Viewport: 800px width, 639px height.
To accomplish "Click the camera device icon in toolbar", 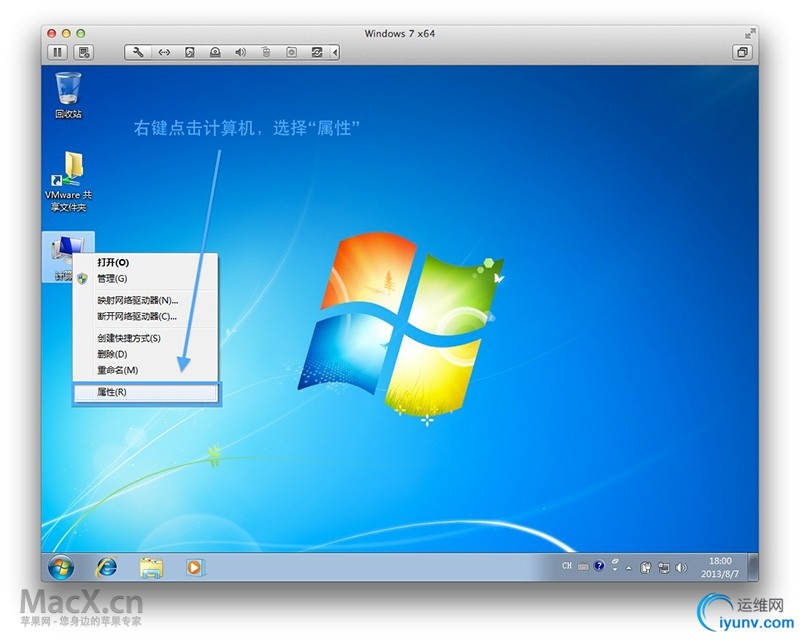I will pos(291,52).
